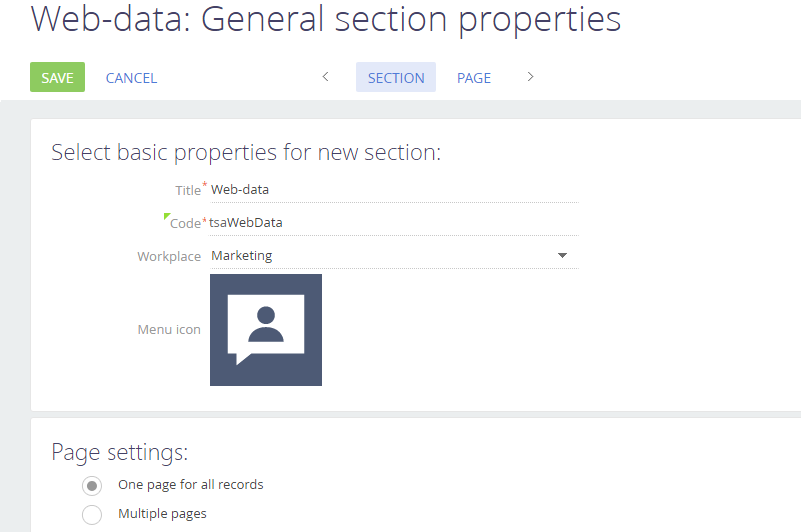Click the "Multiple pages" option label
The height and width of the screenshot is (532, 801).
point(162,514)
